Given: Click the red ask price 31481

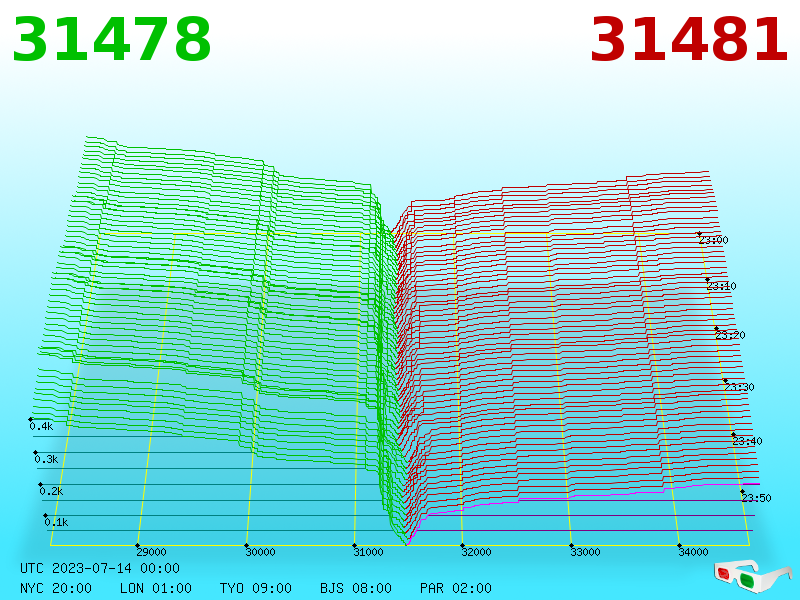Looking at the screenshot, I should [x=689, y=40].
